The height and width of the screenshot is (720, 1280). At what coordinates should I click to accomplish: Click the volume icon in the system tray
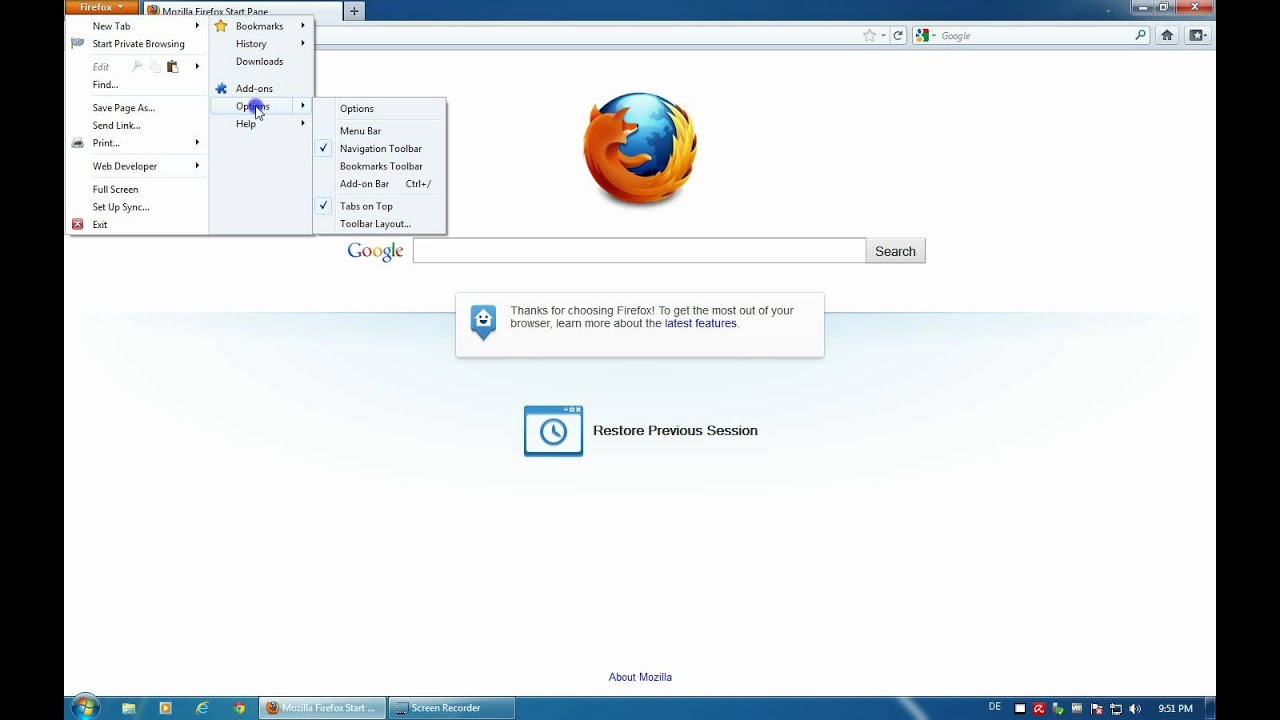pos(1135,709)
